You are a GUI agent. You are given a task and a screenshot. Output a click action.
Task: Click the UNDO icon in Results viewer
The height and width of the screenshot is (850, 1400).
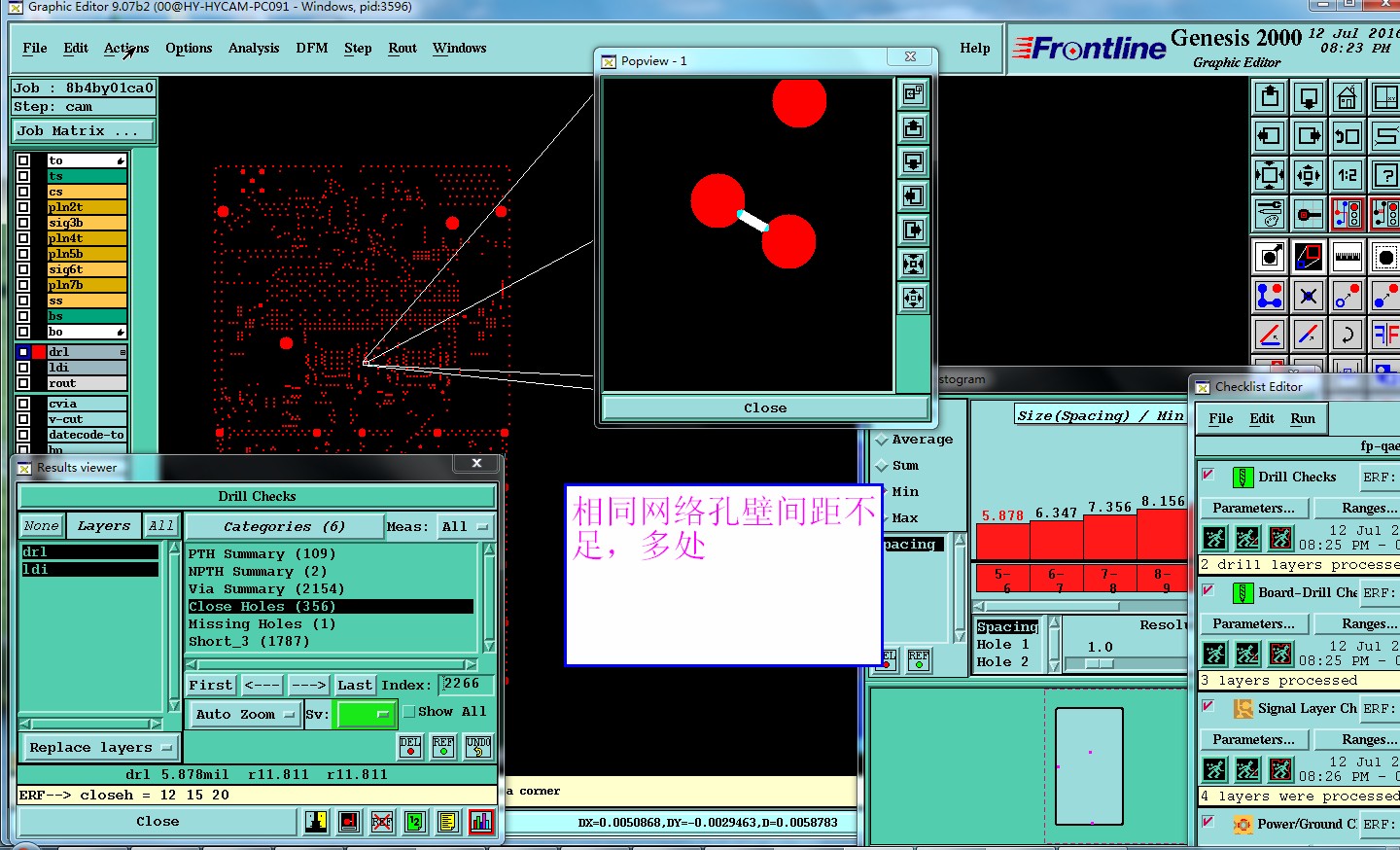click(478, 746)
